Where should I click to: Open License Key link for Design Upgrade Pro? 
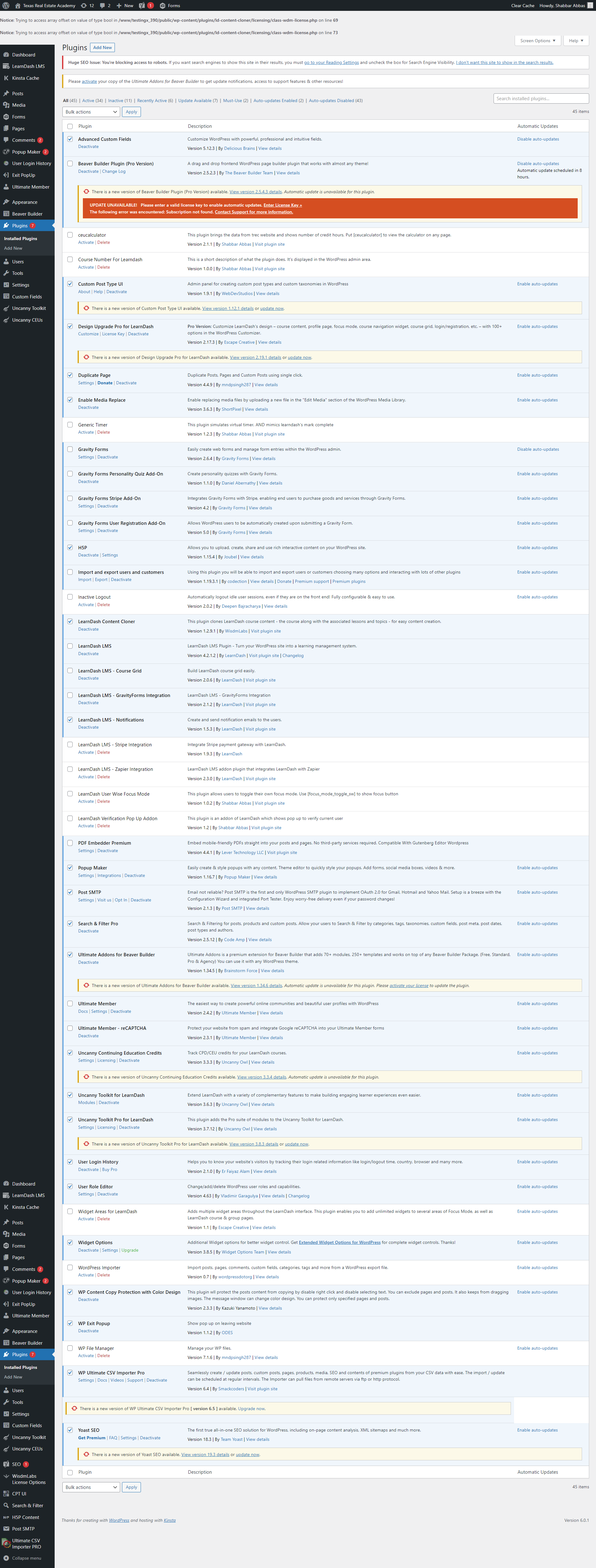point(113,333)
